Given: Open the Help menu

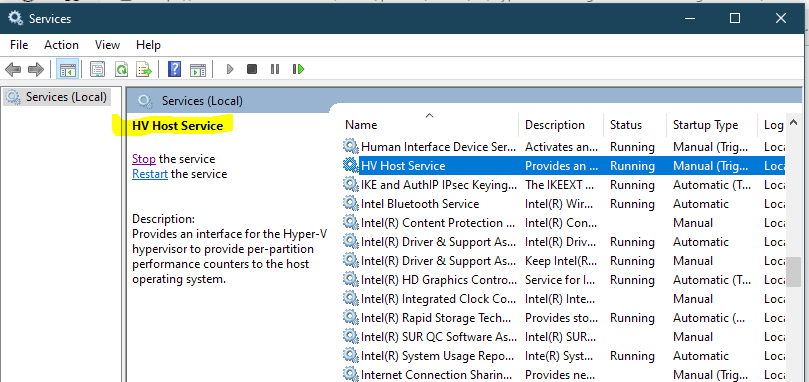Looking at the screenshot, I should pyautogui.click(x=148, y=45).
